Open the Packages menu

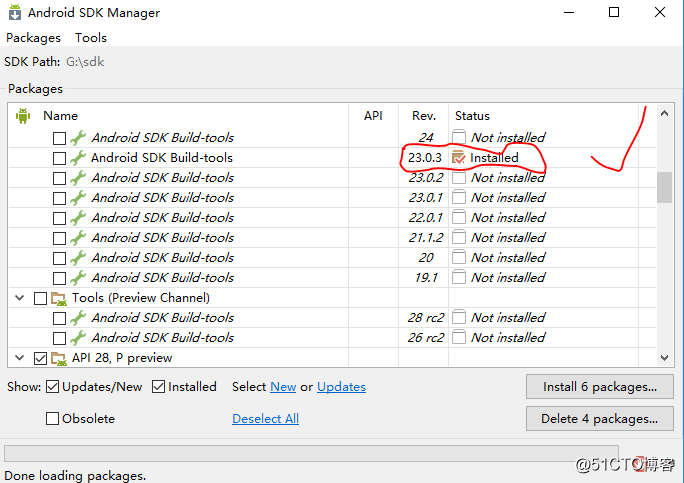tap(34, 38)
